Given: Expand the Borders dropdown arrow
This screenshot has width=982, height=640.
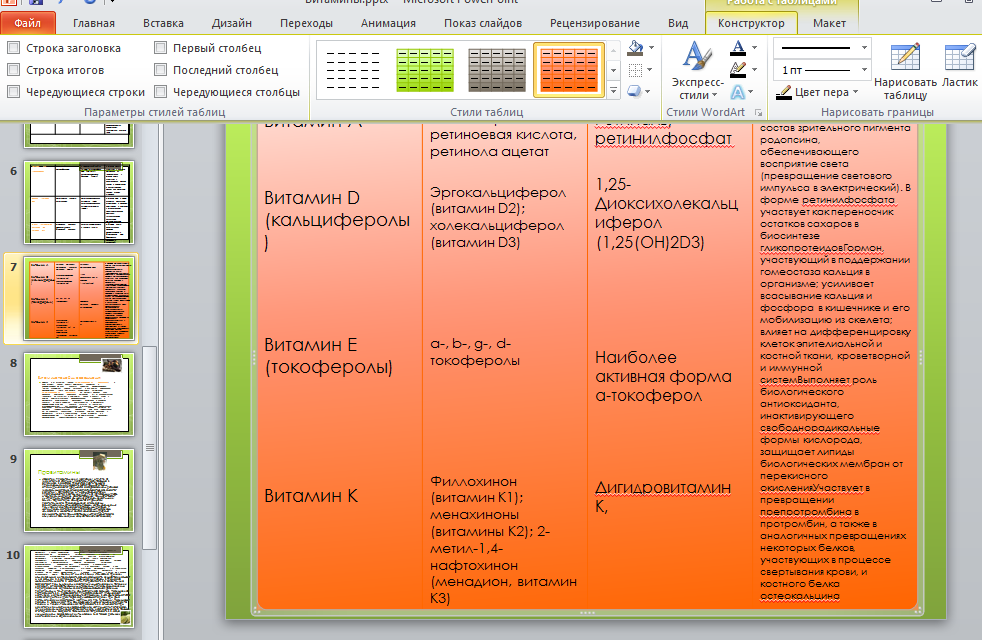Looking at the screenshot, I should pyautogui.click(x=649, y=70).
